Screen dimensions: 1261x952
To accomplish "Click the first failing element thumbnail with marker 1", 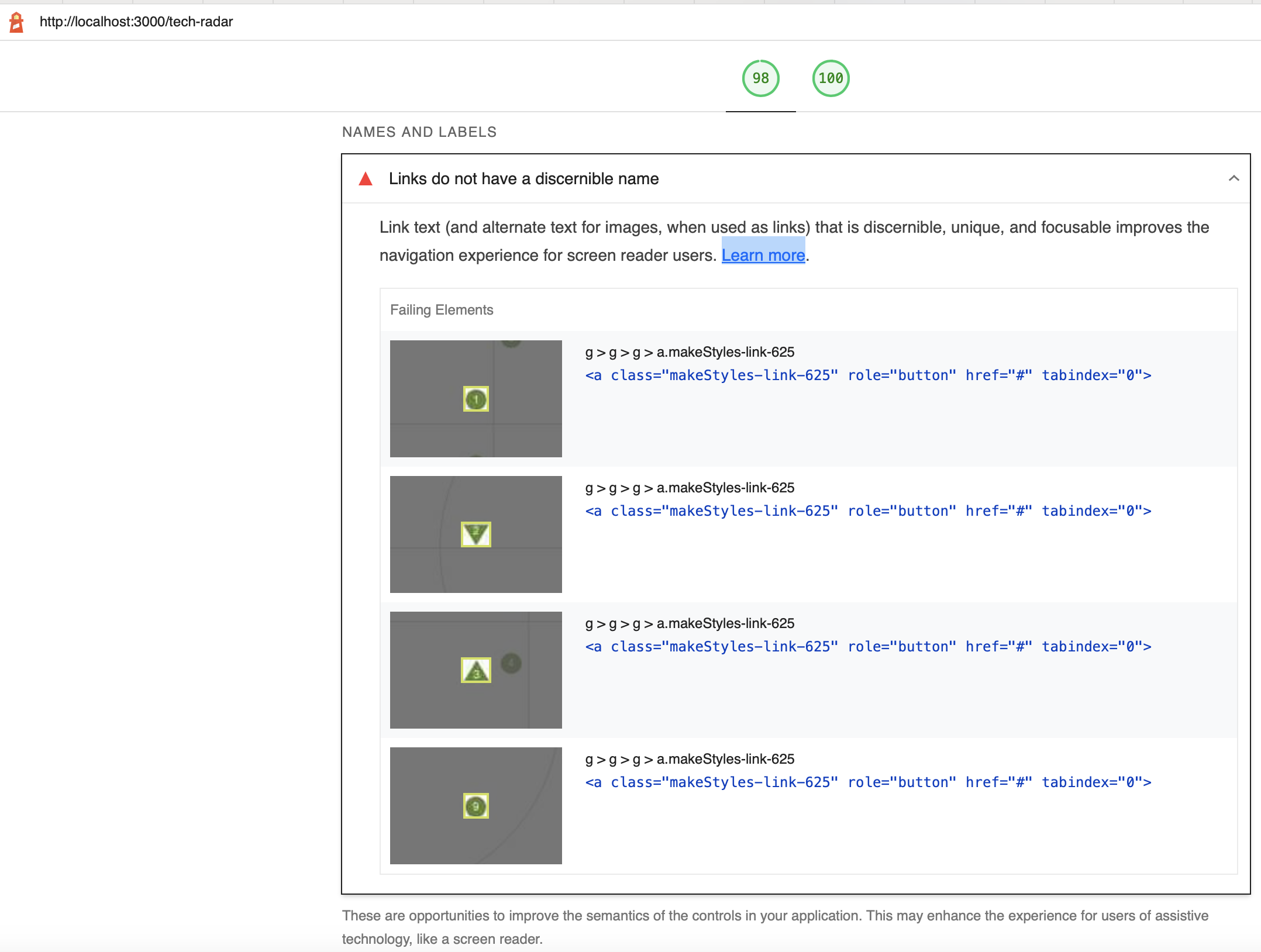I will (x=476, y=398).
